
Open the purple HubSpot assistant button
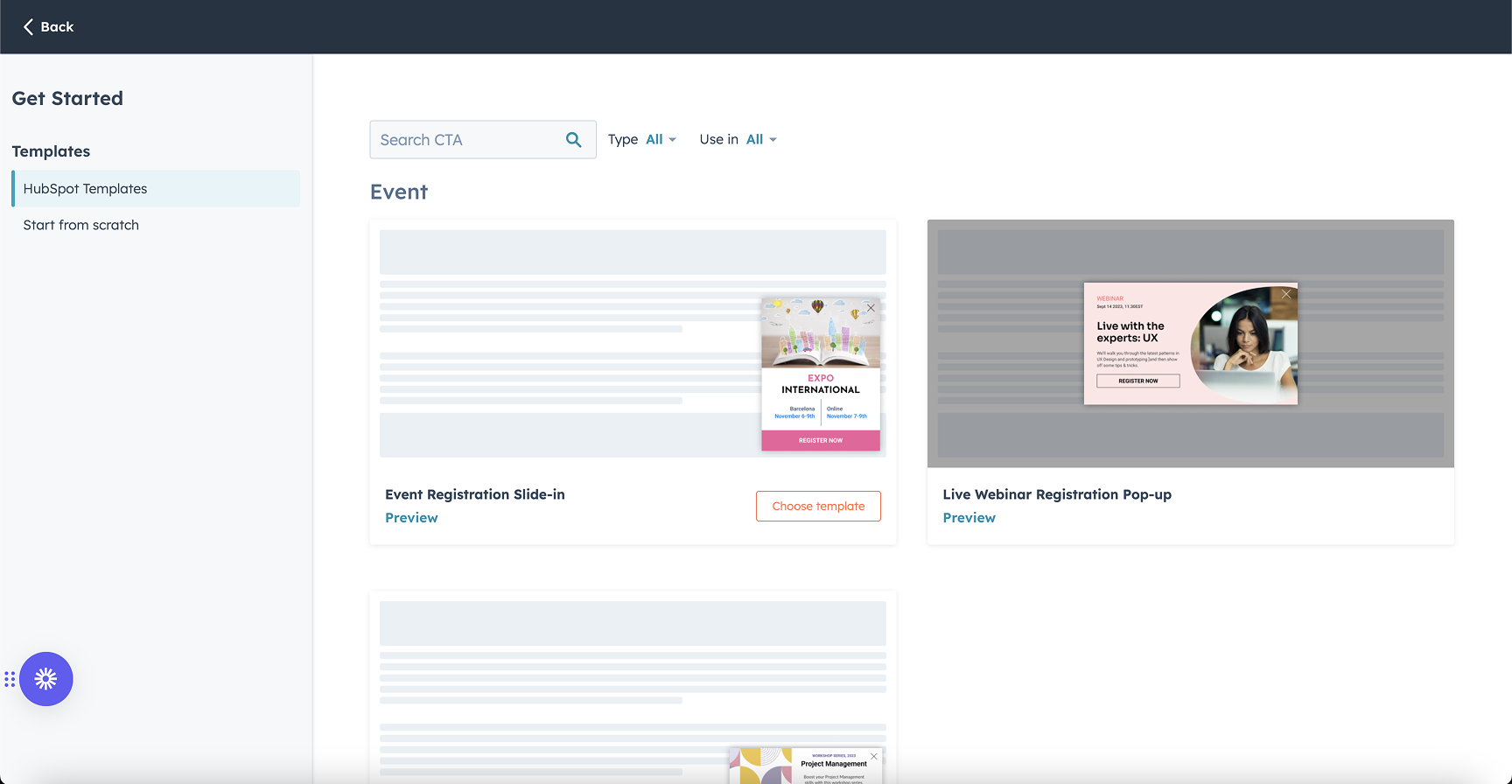point(46,679)
